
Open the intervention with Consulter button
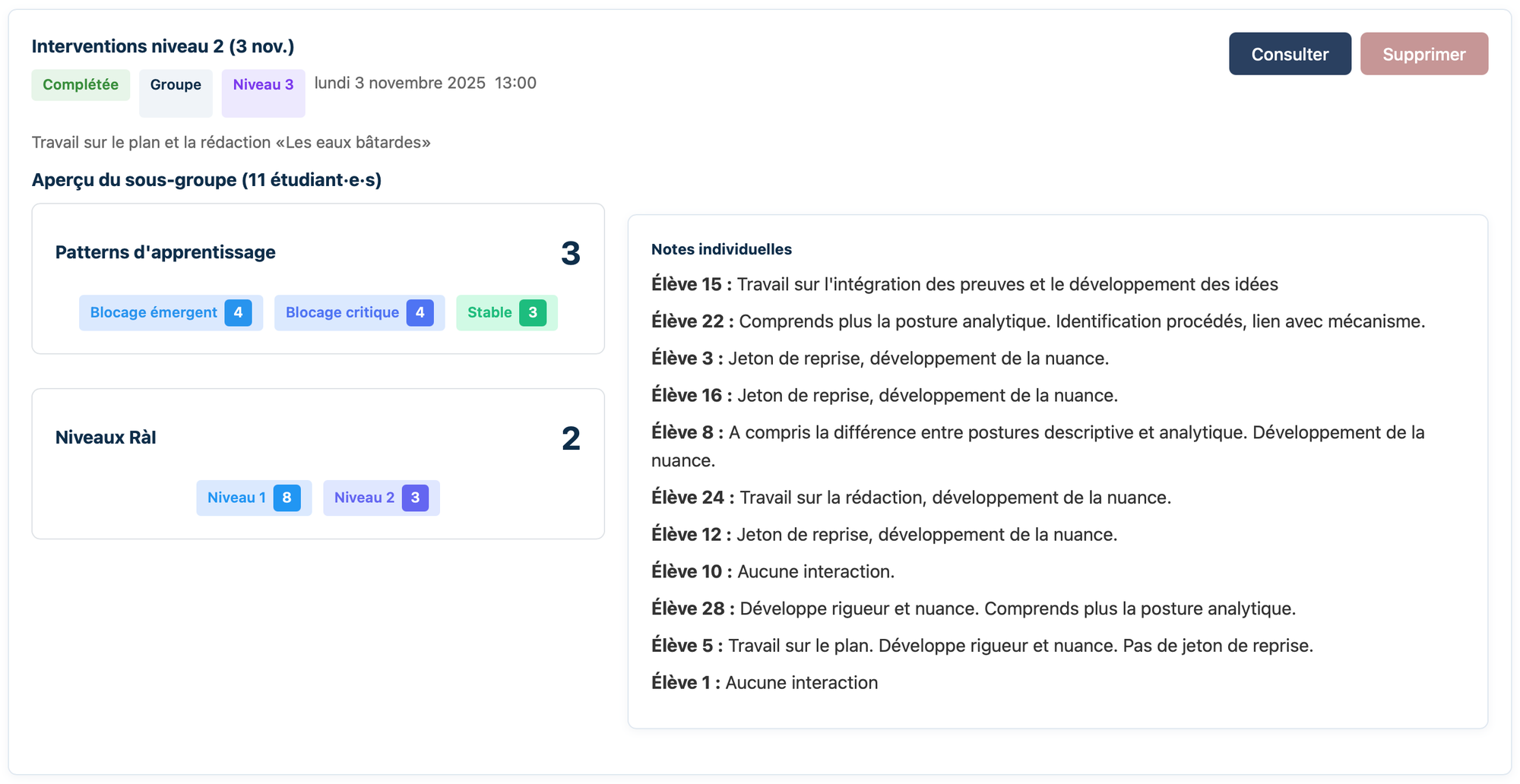point(1289,54)
